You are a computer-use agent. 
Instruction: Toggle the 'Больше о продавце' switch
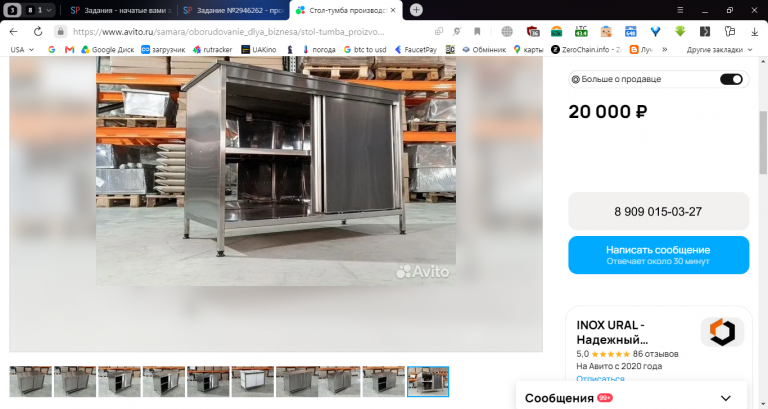pyautogui.click(x=731, y=79)
